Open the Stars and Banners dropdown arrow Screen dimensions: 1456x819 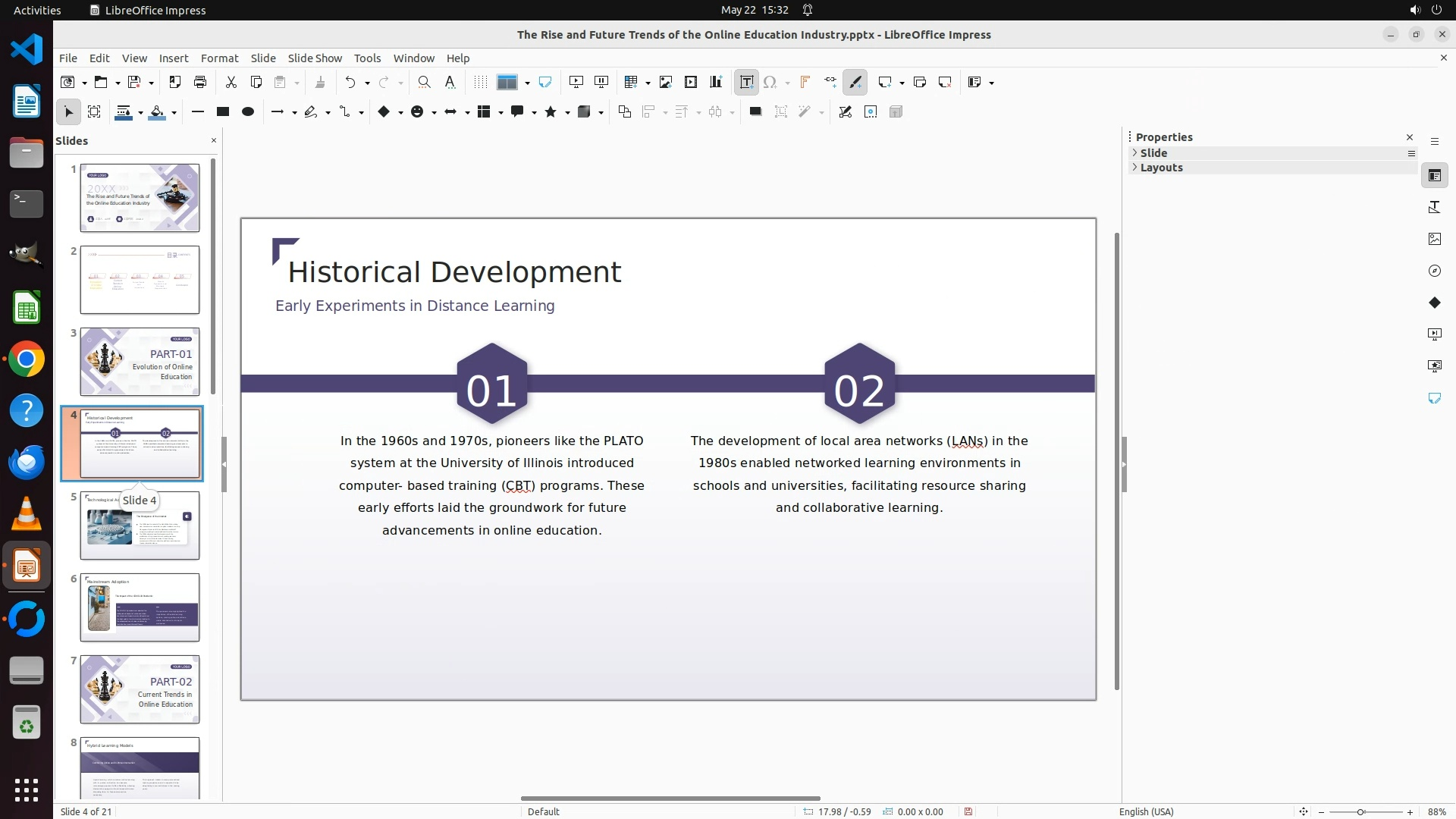pyautogui.click(x=568, y=112)
